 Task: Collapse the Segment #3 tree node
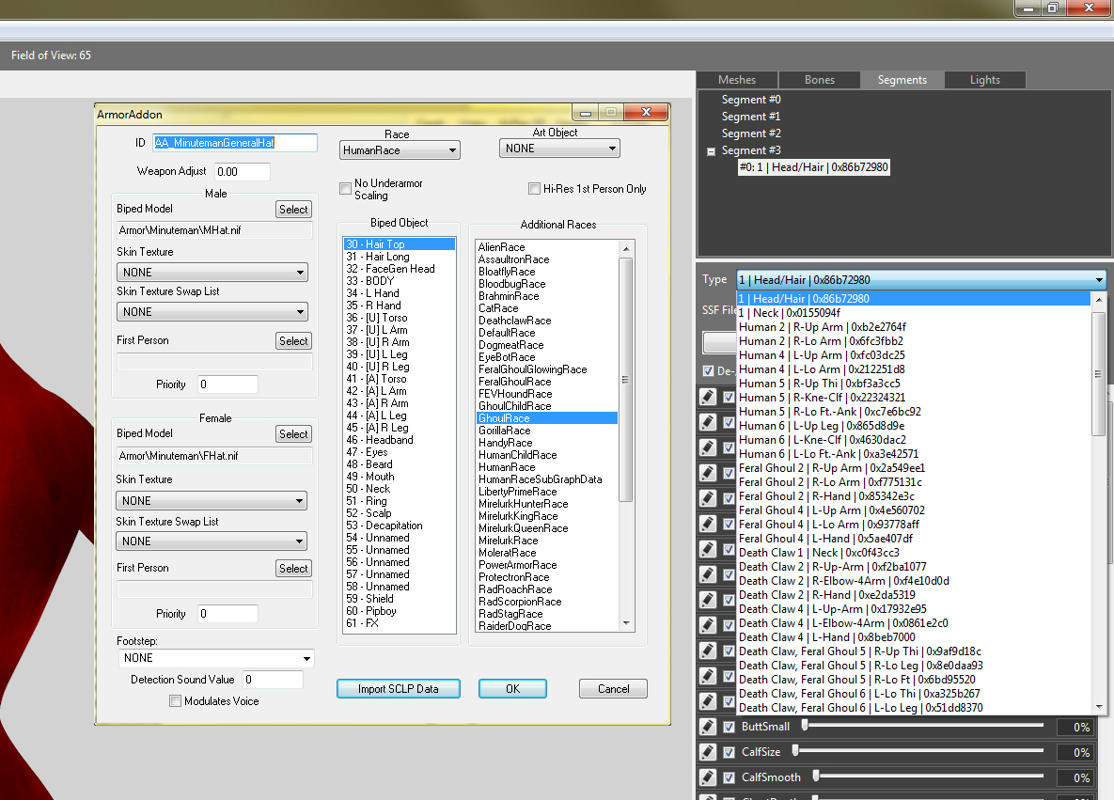click(710, 151)
